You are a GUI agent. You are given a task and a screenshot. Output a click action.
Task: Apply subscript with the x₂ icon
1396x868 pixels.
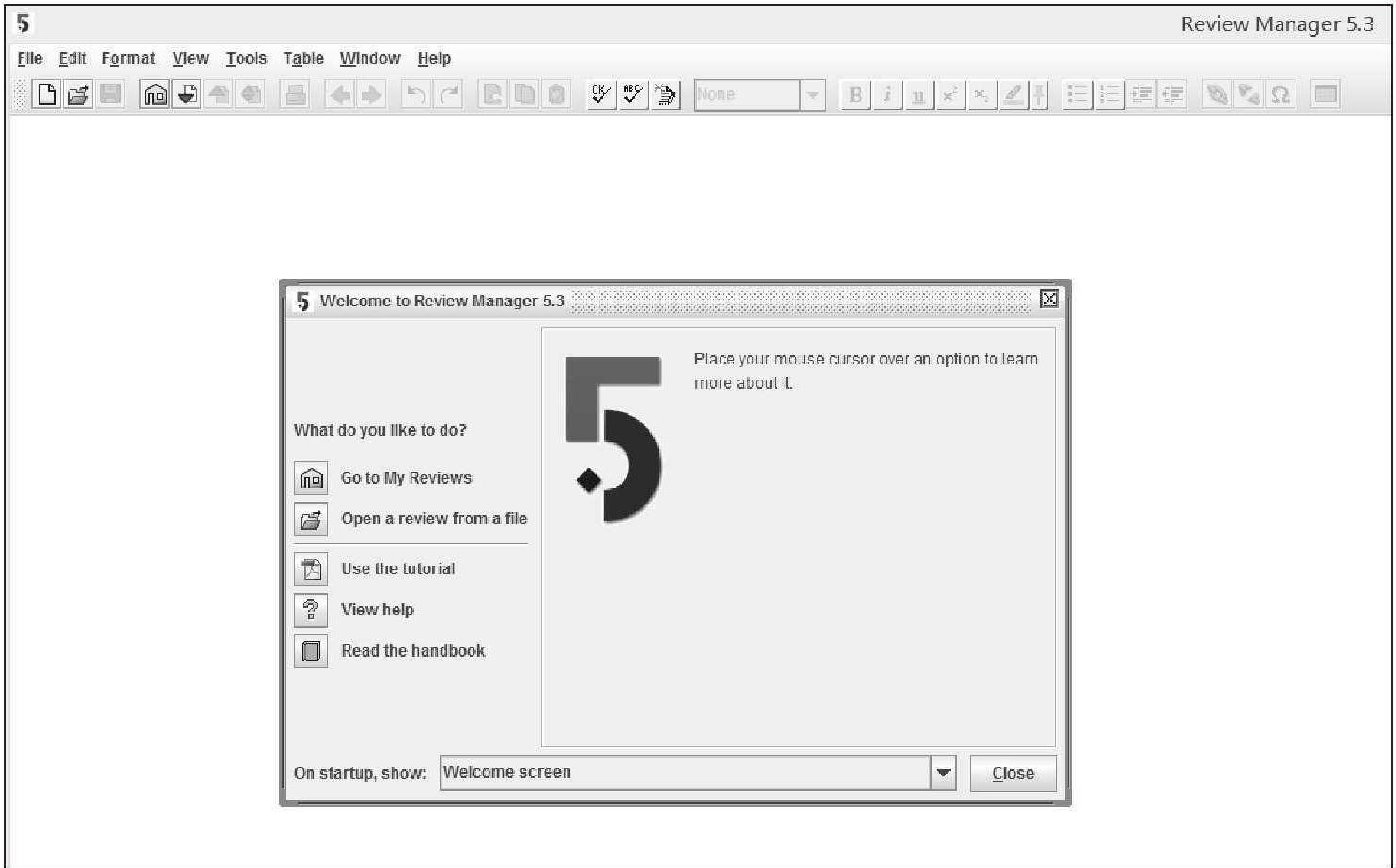(x=982, y=94)
